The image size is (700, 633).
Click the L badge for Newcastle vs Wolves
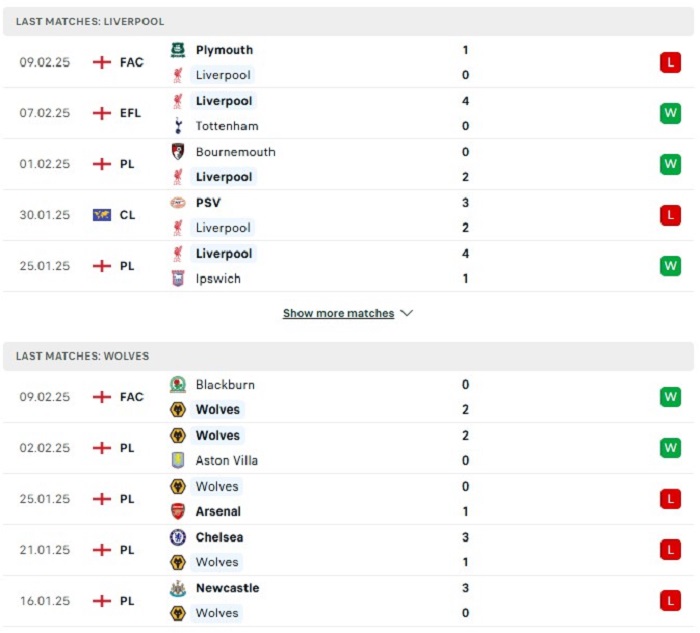click(x=670, y=601)
